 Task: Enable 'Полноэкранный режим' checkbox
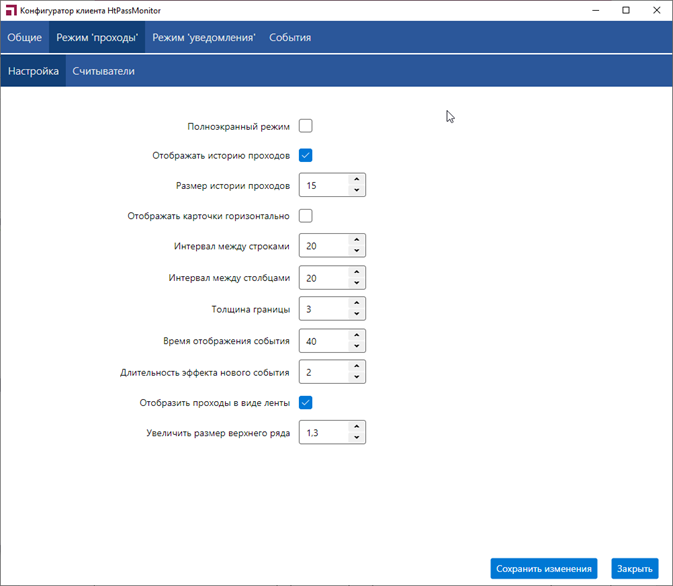[x=306, y=126]
